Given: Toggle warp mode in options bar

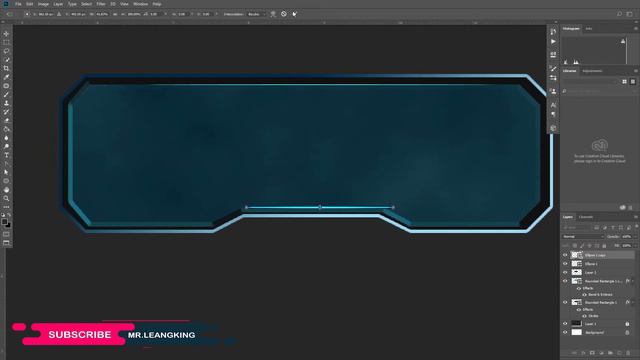Looking at the screenshot, I should [273, 14].
